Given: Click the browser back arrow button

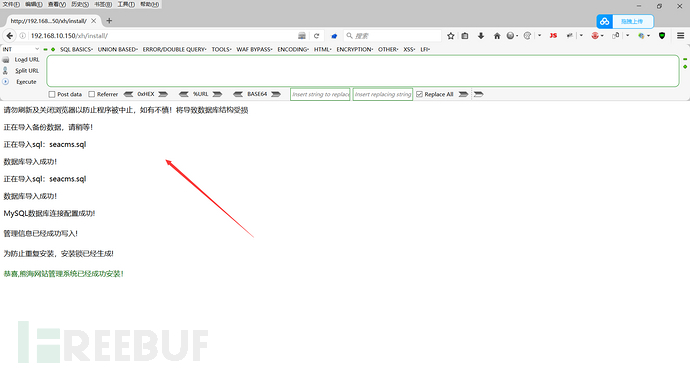Looking at the screenshot, I should 10,36.
